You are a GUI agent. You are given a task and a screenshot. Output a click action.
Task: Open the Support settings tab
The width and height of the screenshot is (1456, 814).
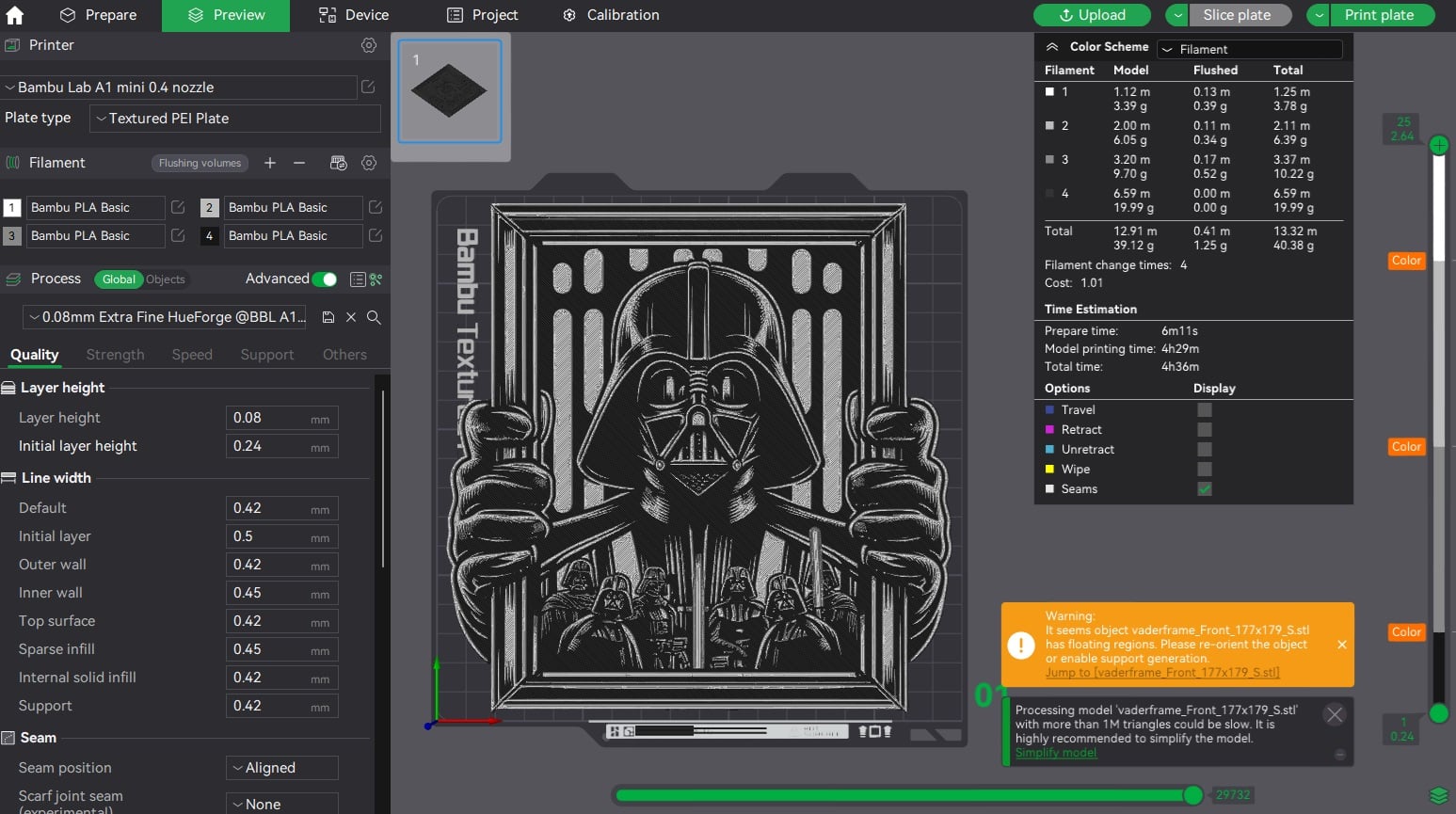(267, 355)
